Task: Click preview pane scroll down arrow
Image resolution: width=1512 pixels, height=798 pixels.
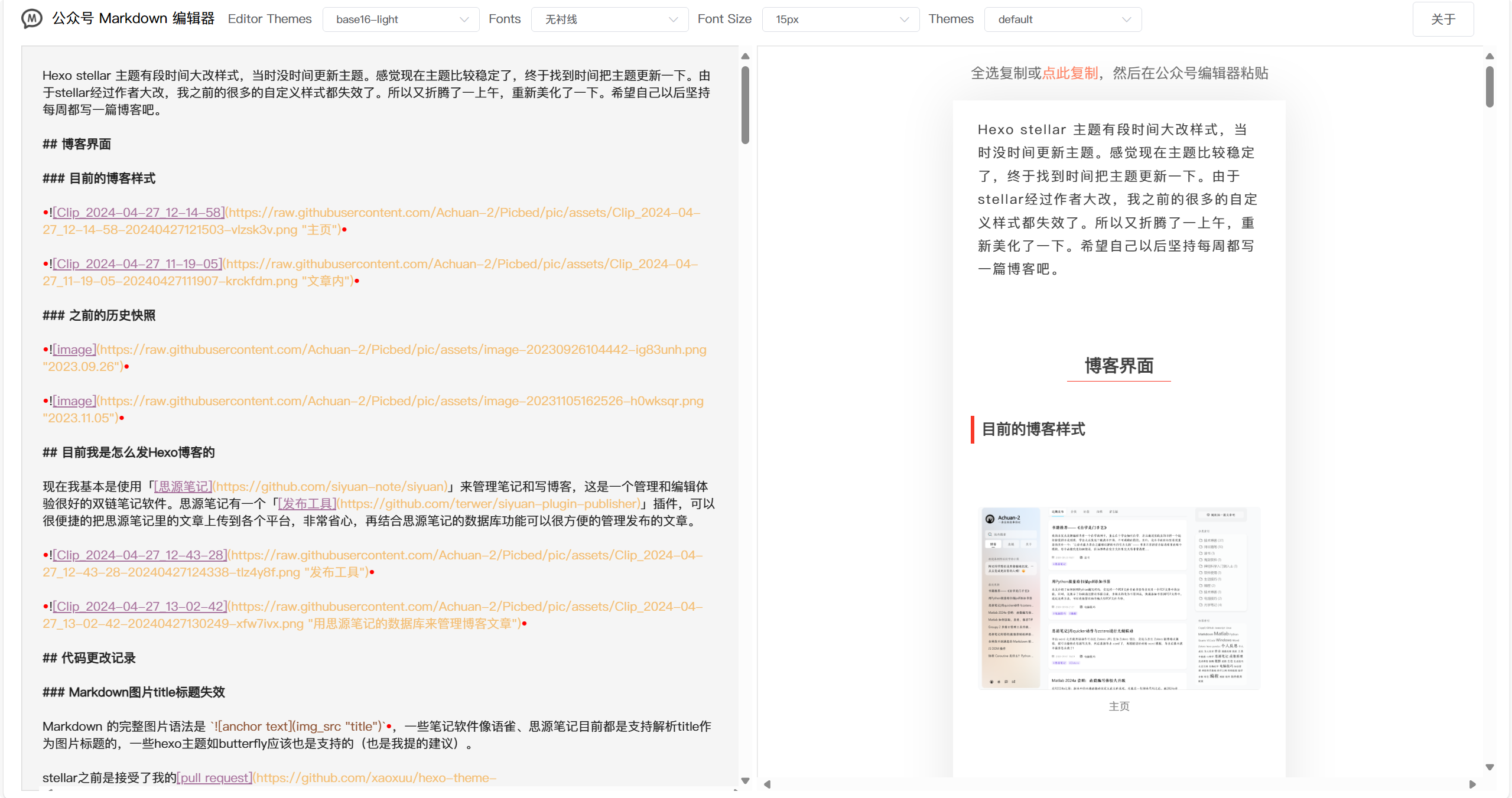Action: (1490, 767)
